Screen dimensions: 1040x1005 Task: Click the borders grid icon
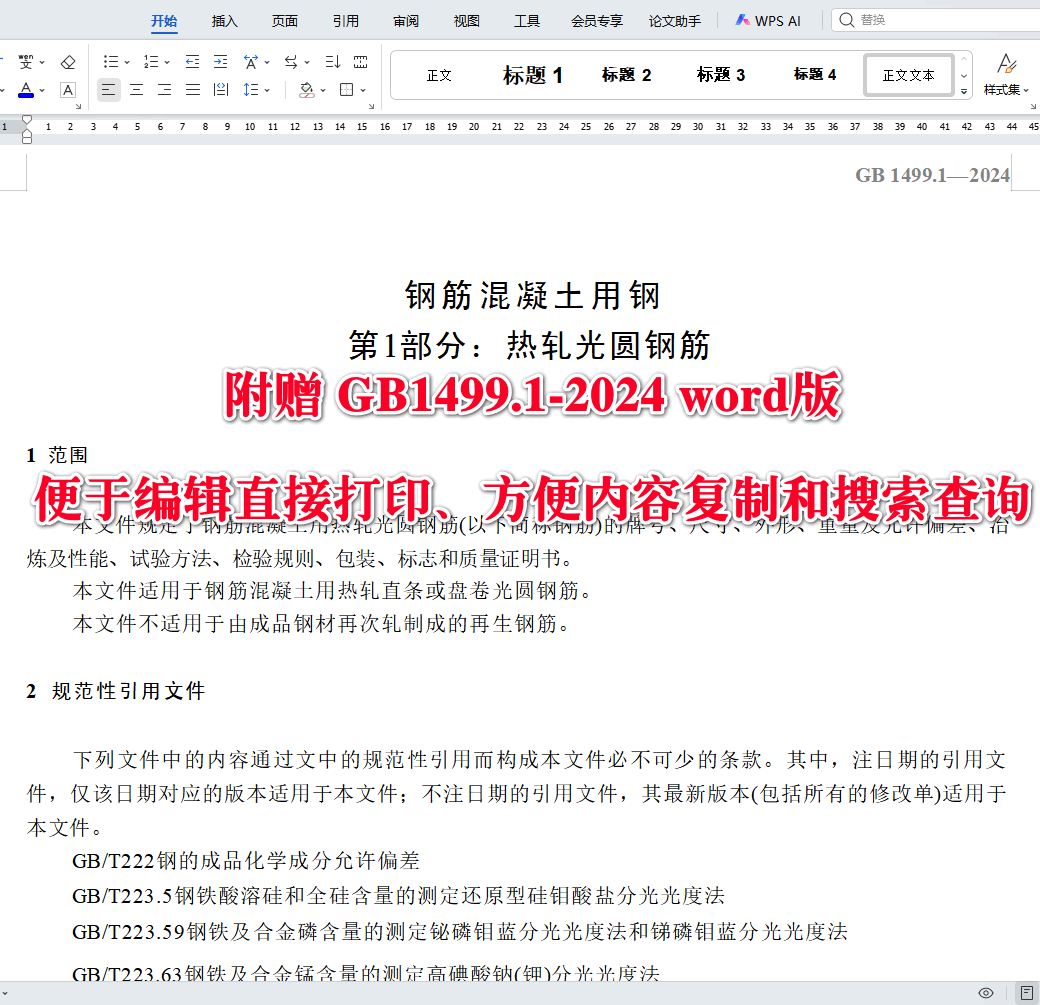click(346, 90)
